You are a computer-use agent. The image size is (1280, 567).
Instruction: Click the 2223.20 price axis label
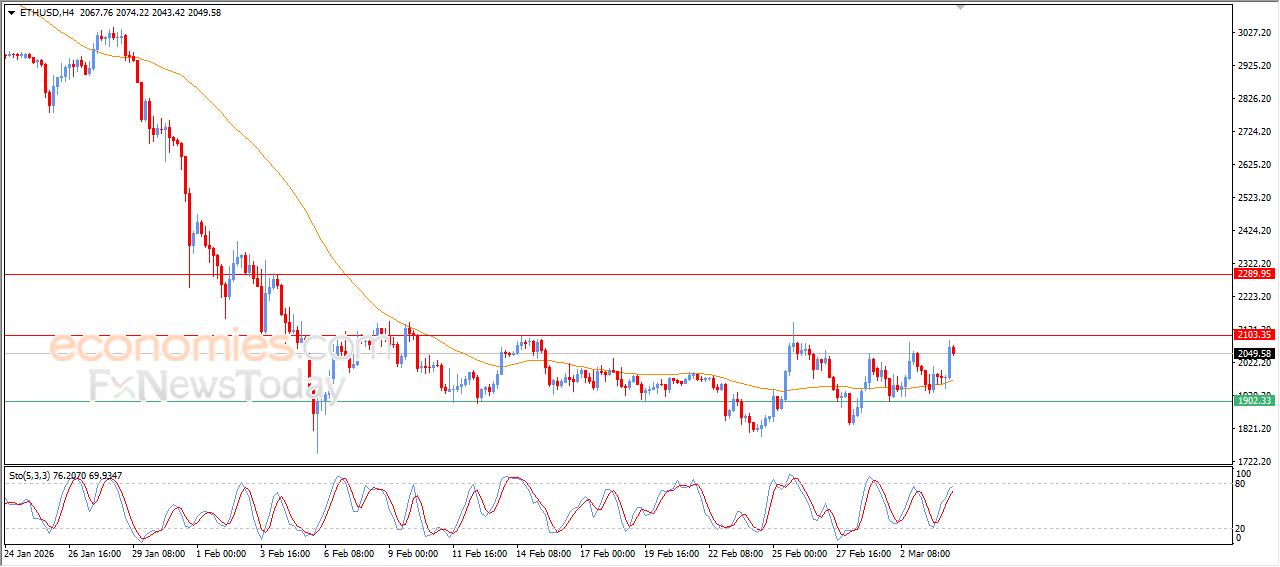point(1254,296)
